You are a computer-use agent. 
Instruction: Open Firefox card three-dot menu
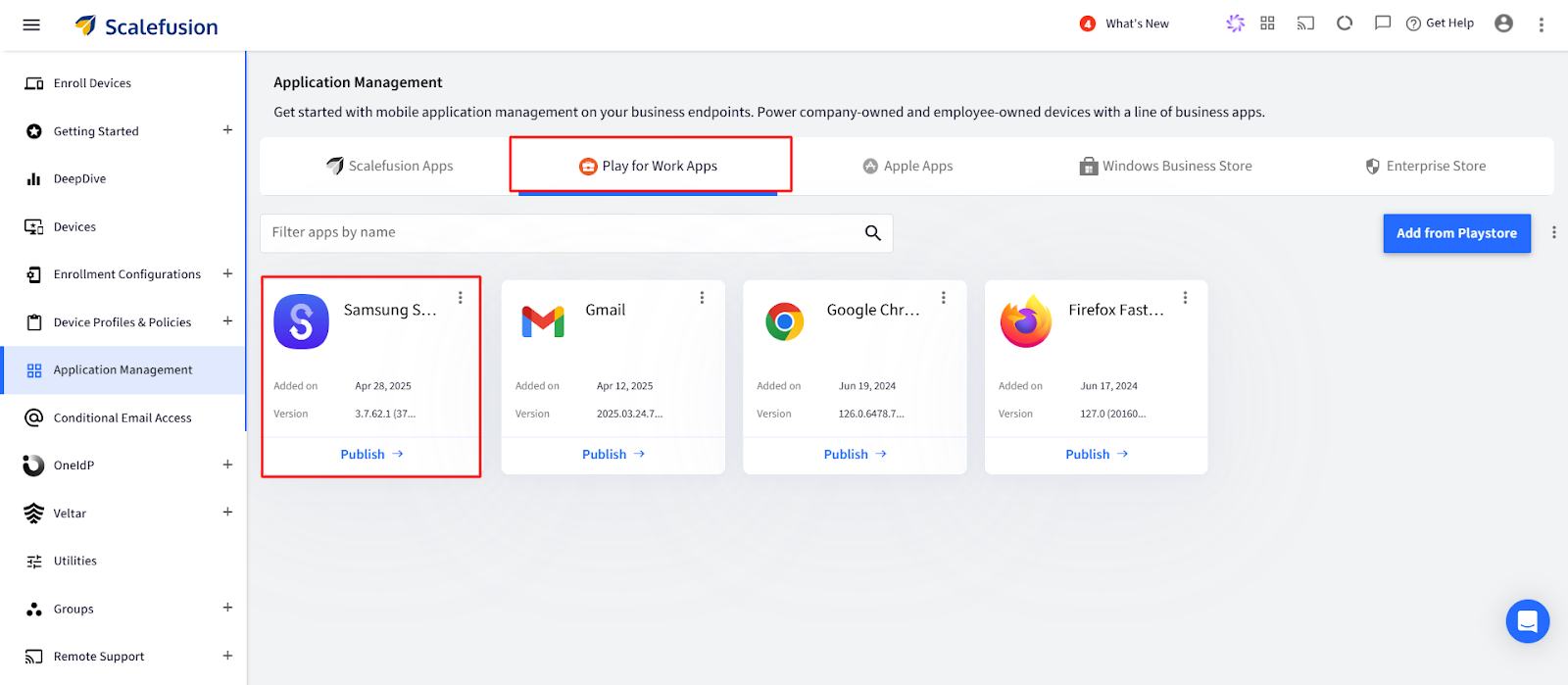coord(1185,298)
